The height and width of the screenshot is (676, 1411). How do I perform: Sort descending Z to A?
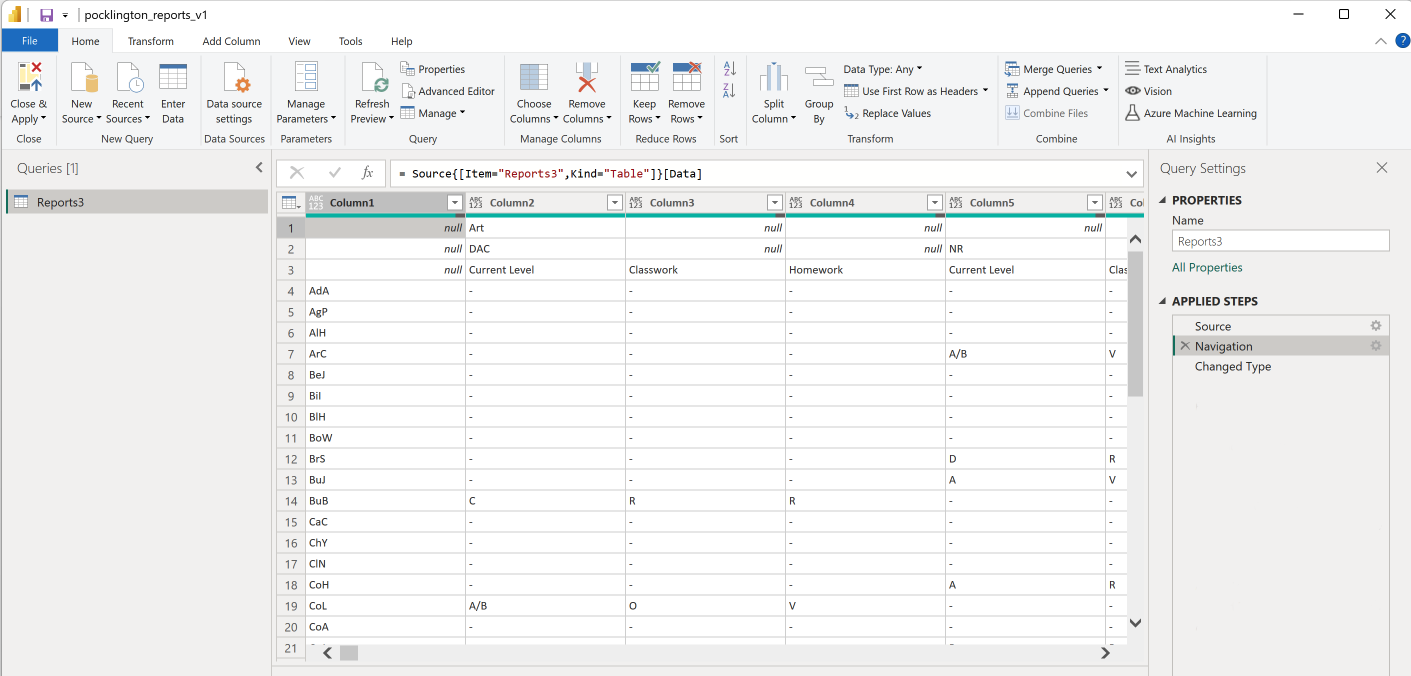(x=729, y=91)
